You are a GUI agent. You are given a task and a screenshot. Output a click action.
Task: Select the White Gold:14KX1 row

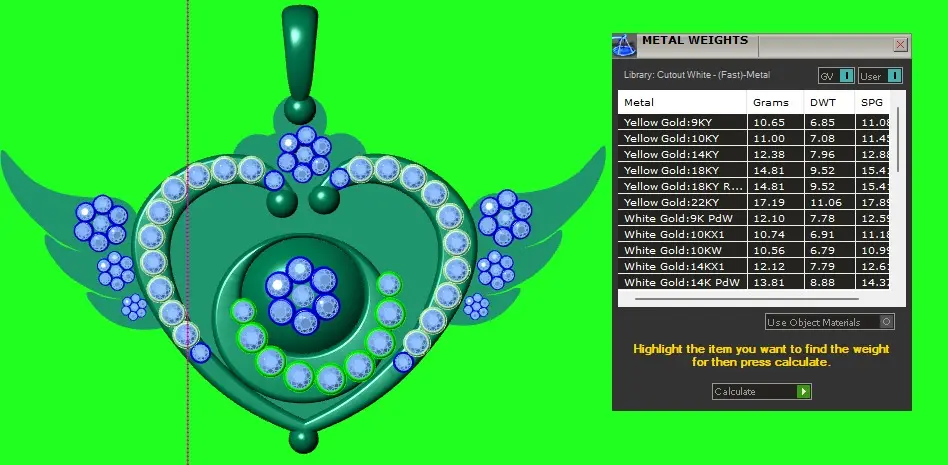(x=753, y=267)
